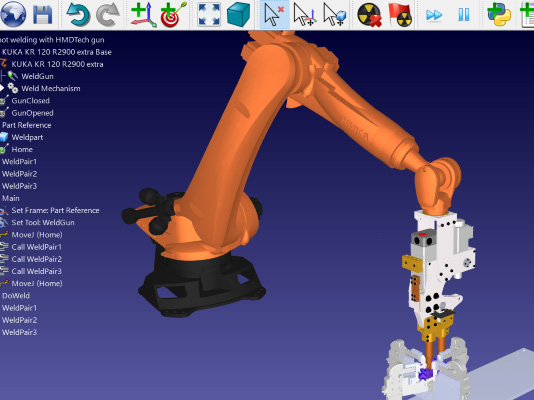534x400 pixels.
Task: Select the Weld Mechanism item
Action: click(51, 89)
